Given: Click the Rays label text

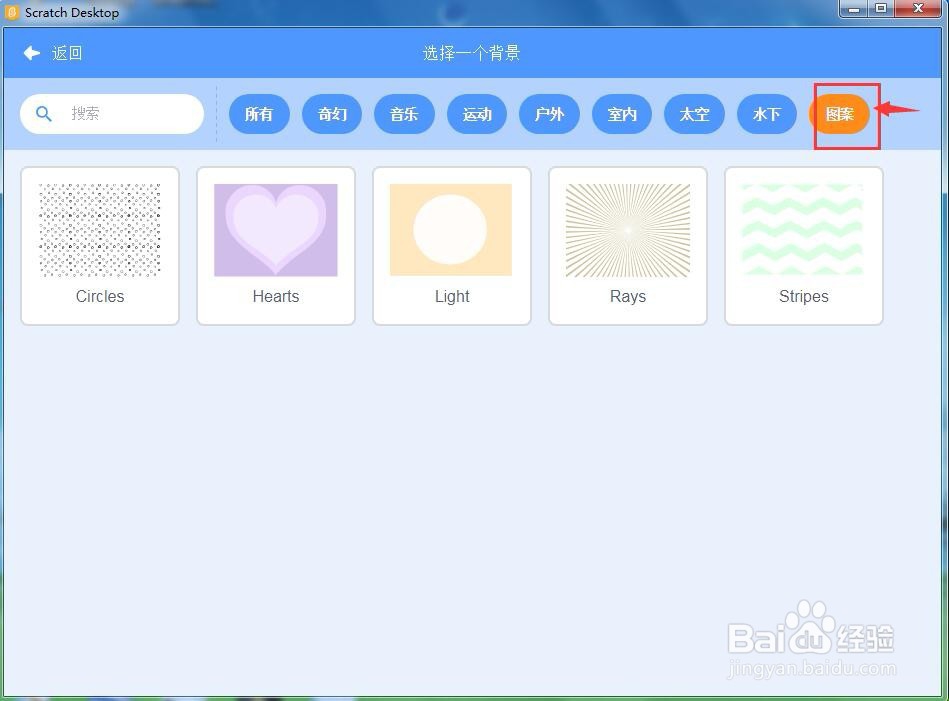Looking at the screenshot, I should coord(628,297).
